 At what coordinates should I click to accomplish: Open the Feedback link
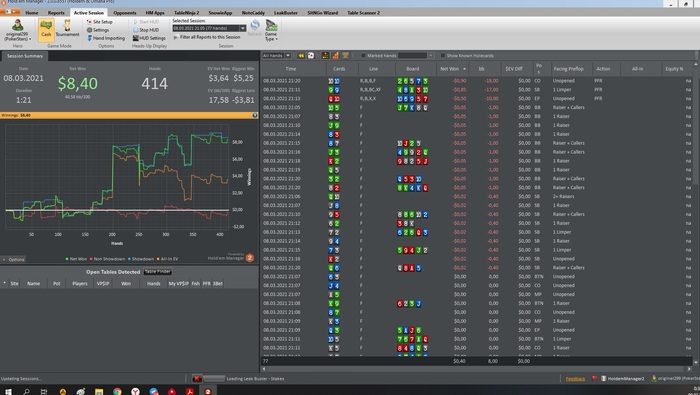575,379
